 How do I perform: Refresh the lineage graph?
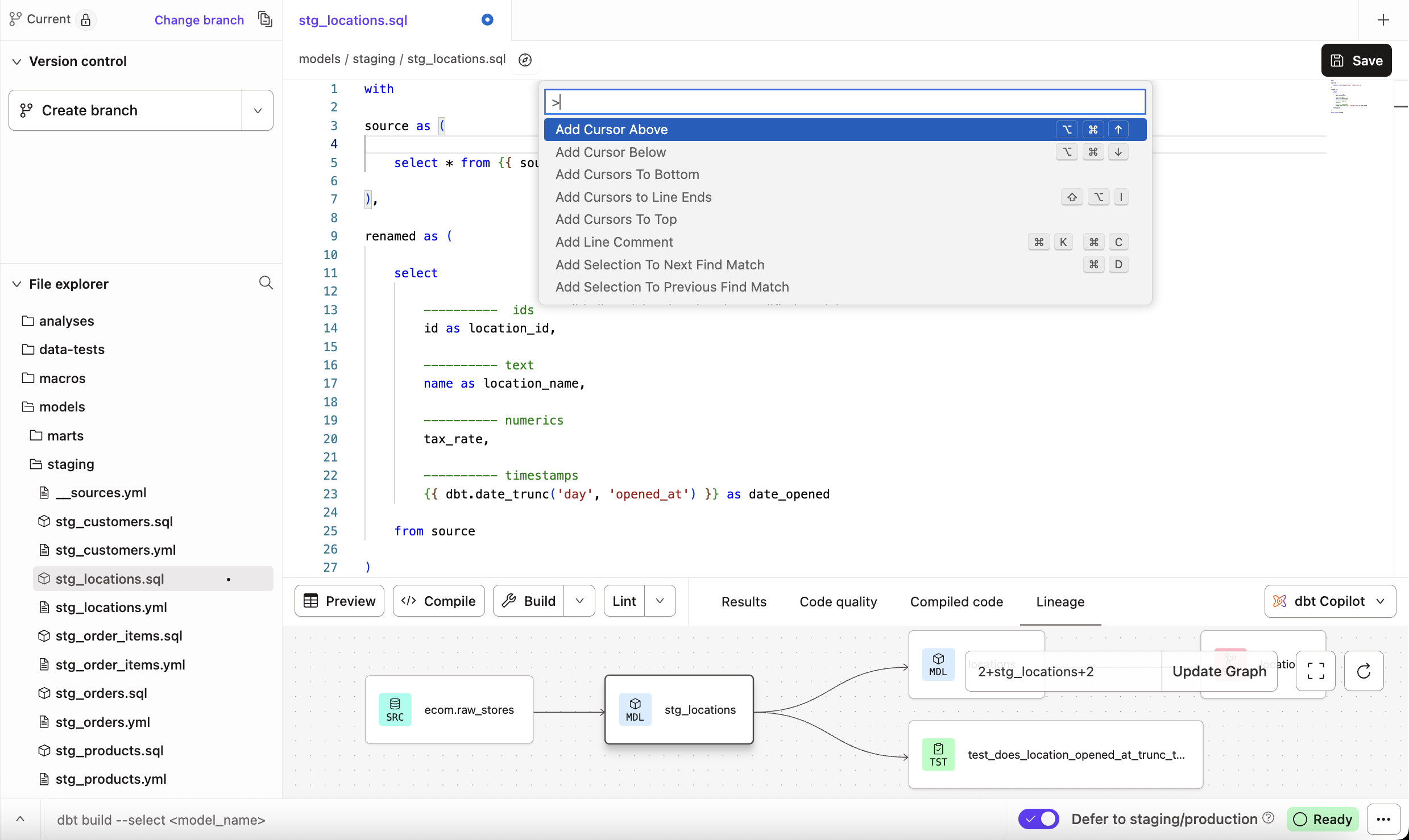(1364, 671)
